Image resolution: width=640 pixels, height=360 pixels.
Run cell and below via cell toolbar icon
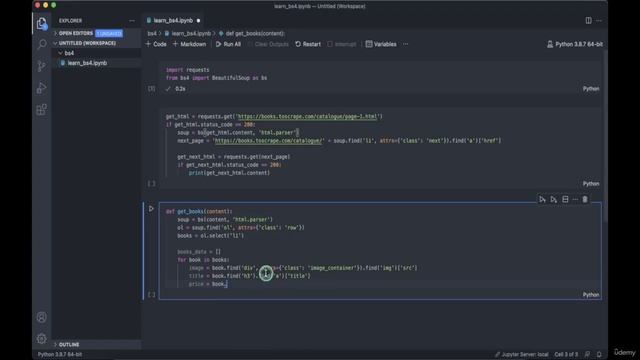[553, 199]
